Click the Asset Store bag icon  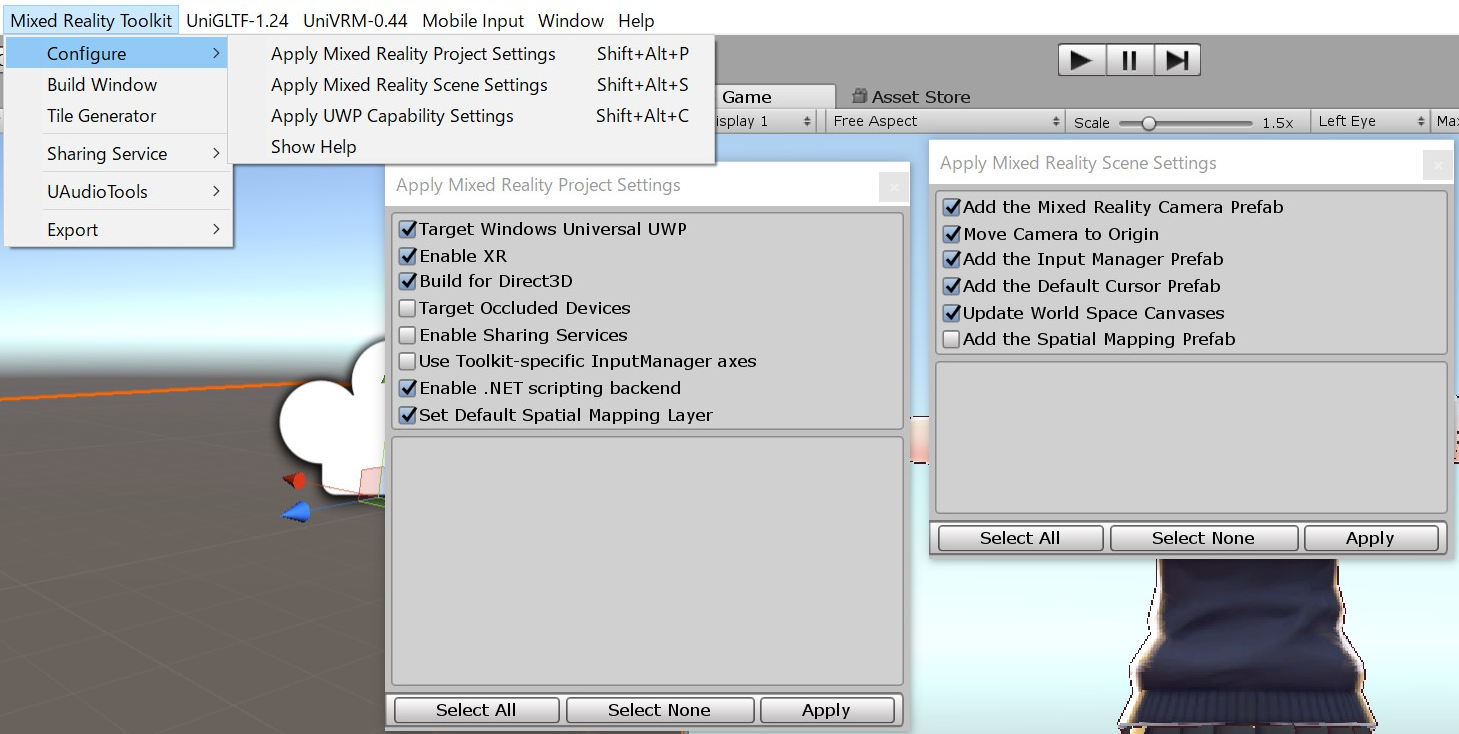[859, 96]
